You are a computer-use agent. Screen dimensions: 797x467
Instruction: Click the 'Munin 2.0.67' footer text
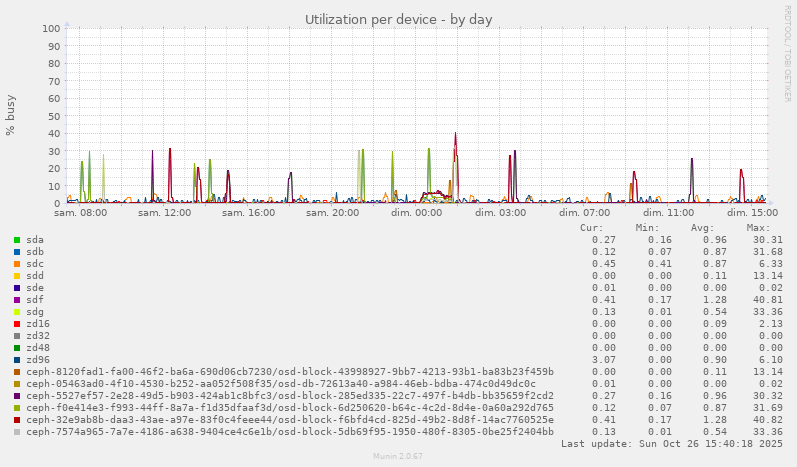point(398,456)
